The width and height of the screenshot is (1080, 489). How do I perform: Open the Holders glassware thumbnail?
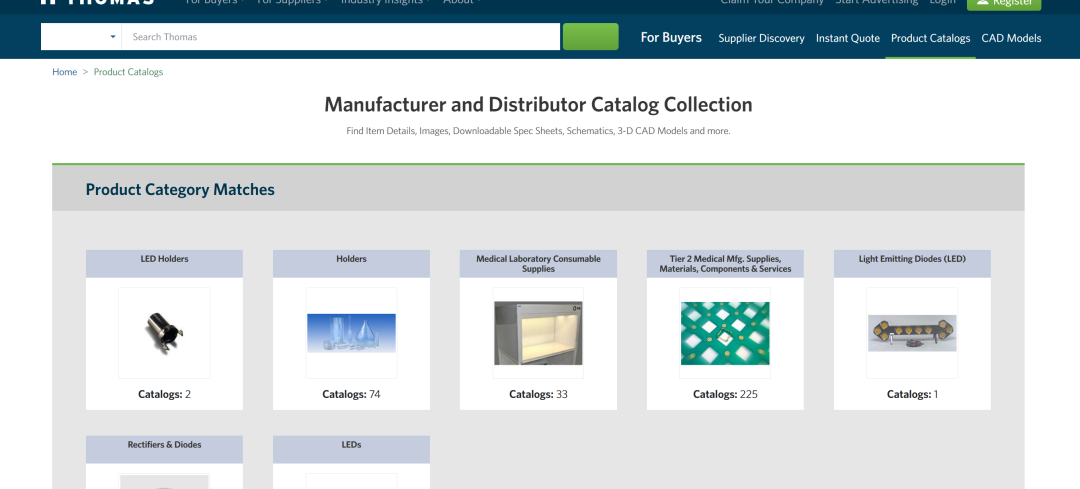351,332
